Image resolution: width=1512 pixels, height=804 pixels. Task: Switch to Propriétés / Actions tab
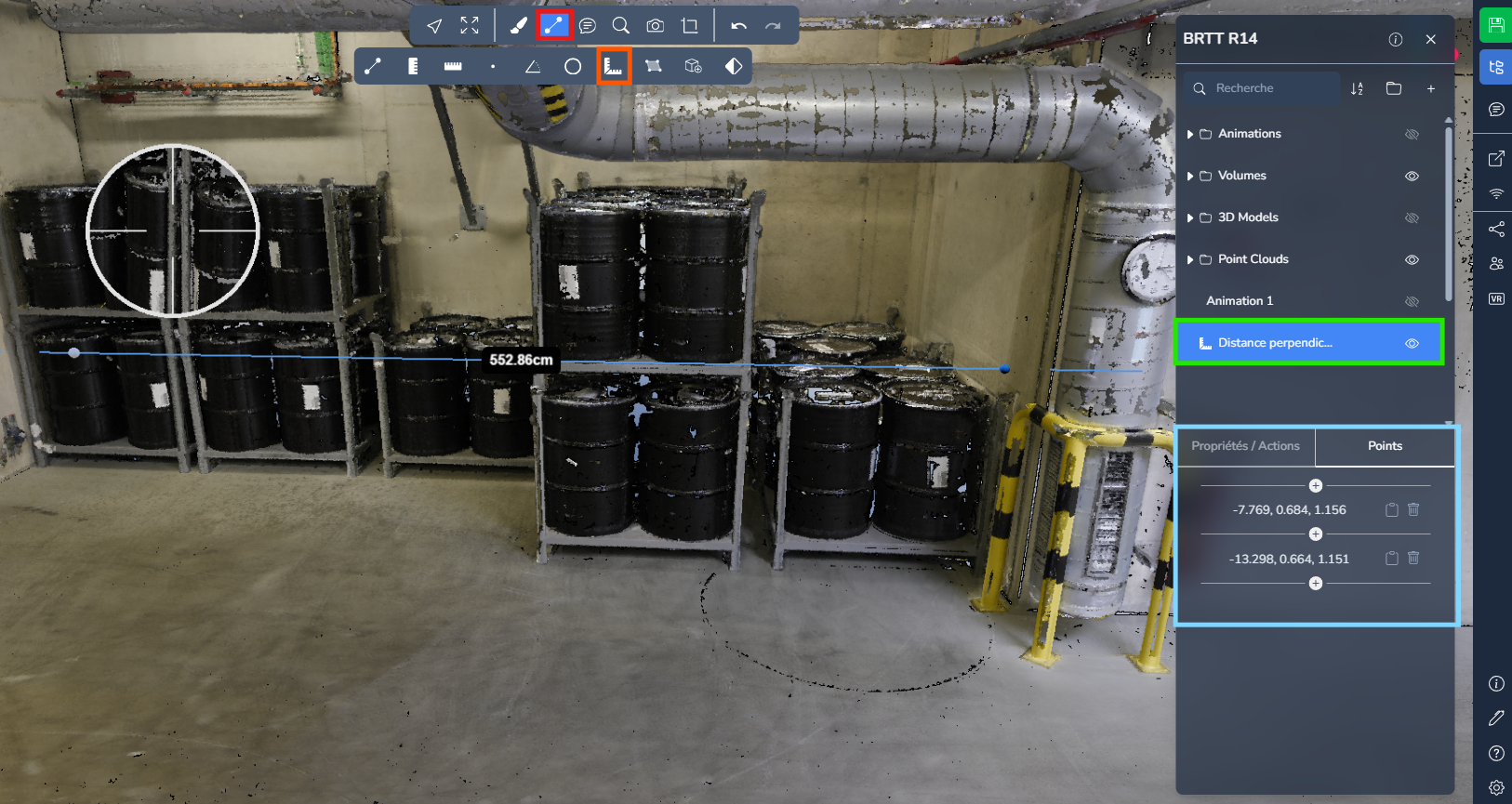[1245, 446]
